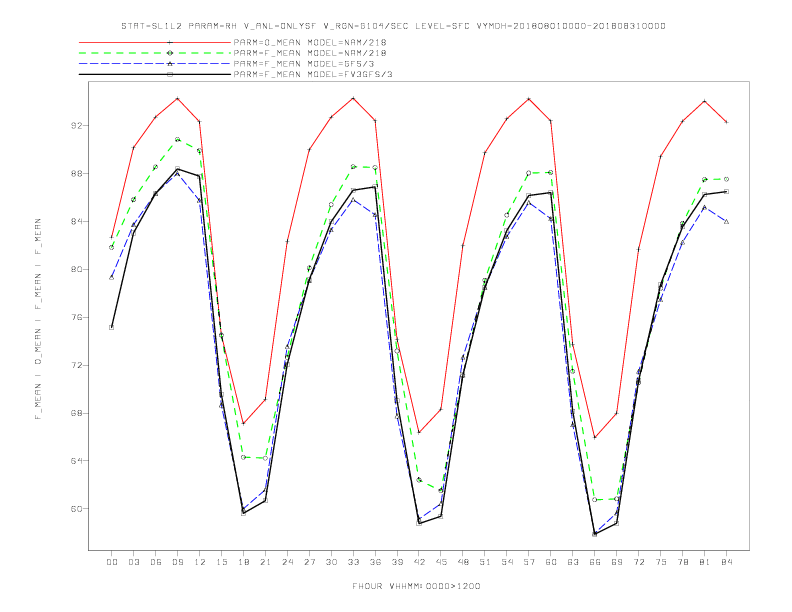Click green NAM circle marker at hour 09
Viewport: 792px width, 612px height.
(x=177, y=139)
